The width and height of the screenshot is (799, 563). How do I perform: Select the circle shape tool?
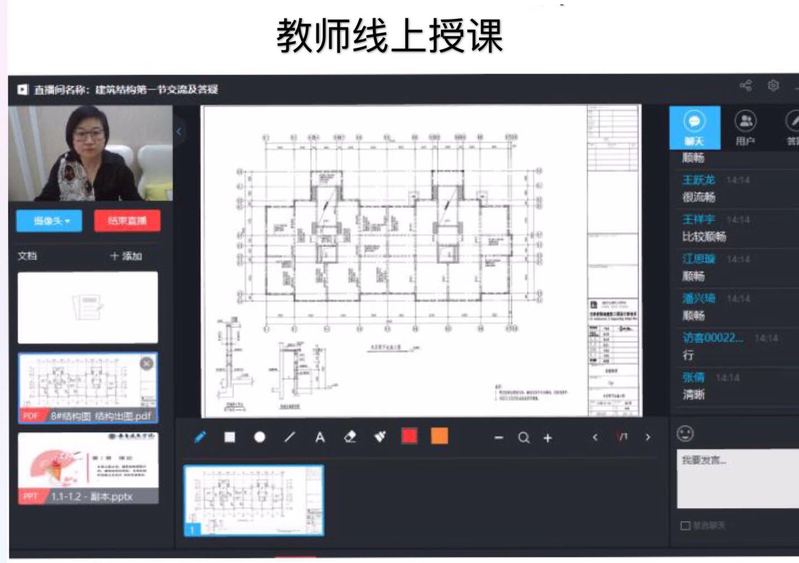tap(260, 437)
